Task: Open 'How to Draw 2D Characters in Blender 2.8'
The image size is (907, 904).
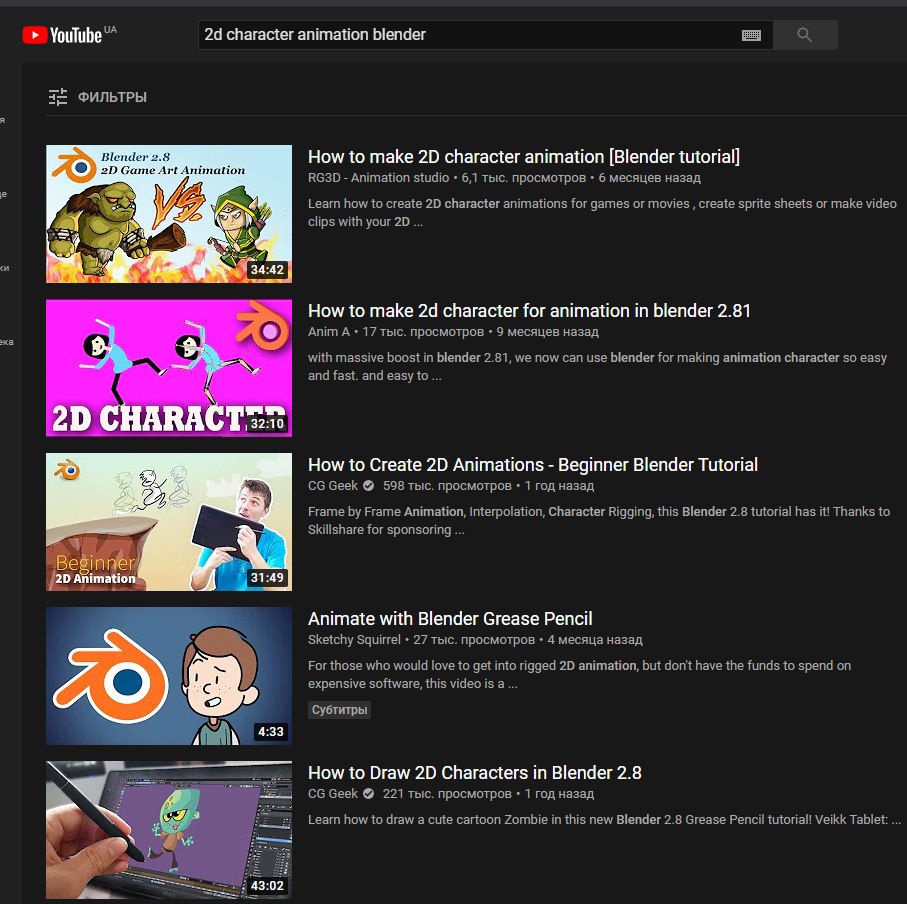Action: pos(474,773)
